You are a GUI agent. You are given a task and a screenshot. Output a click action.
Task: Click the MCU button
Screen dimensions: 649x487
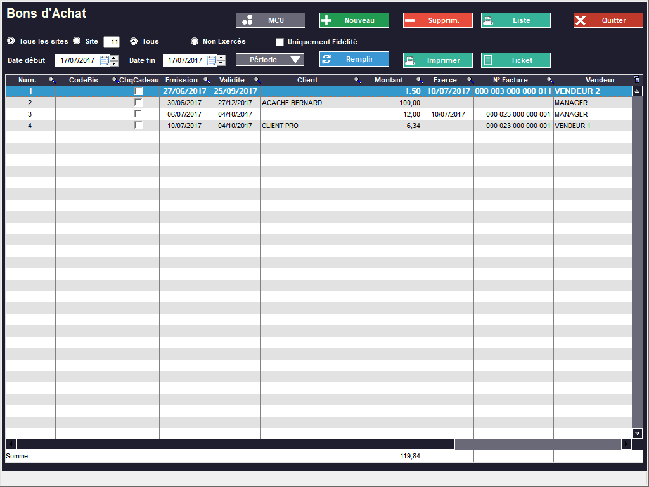270,20
